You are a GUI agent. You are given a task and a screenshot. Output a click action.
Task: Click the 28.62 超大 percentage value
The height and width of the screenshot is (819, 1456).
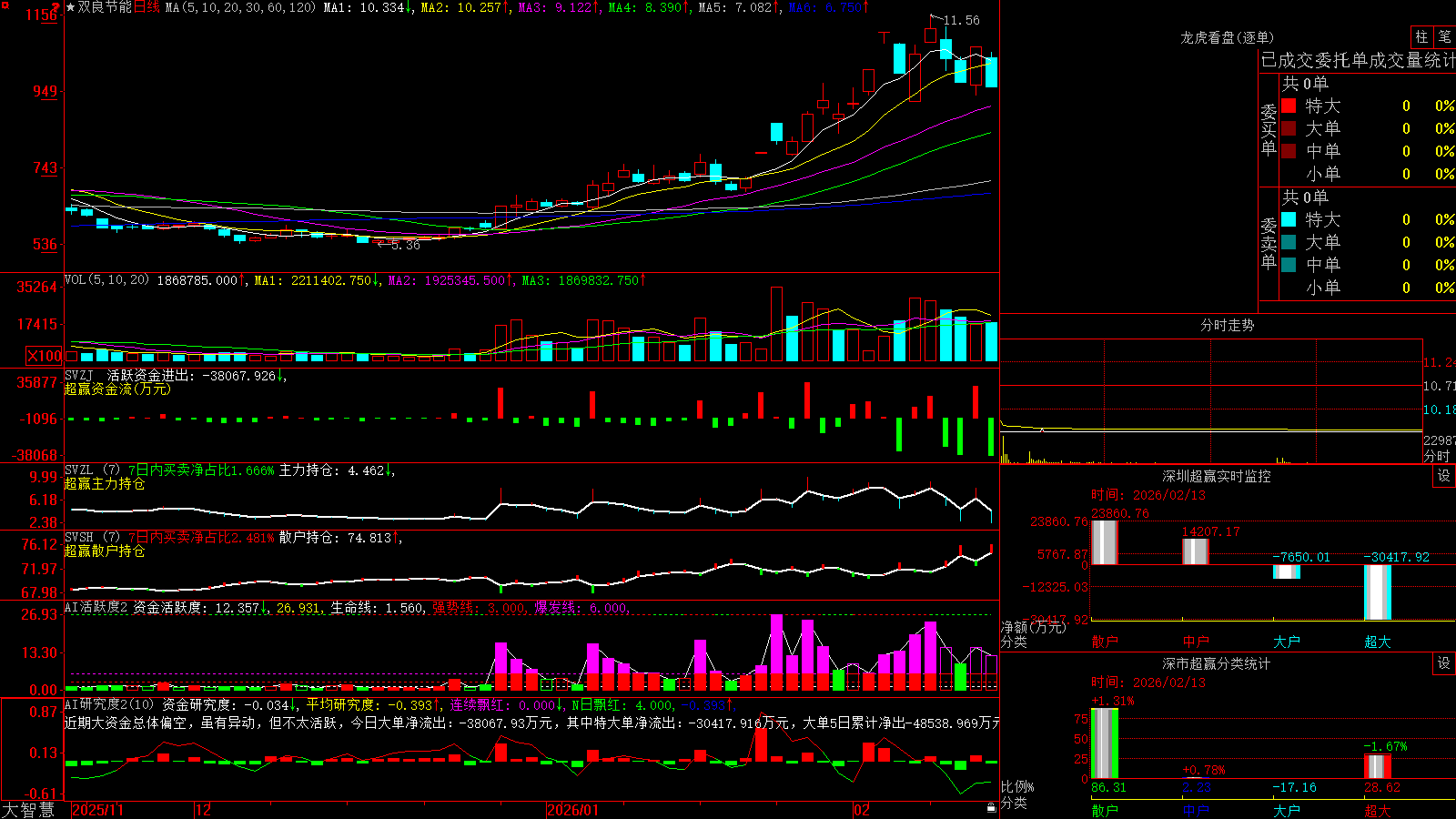pos(1381,787)
